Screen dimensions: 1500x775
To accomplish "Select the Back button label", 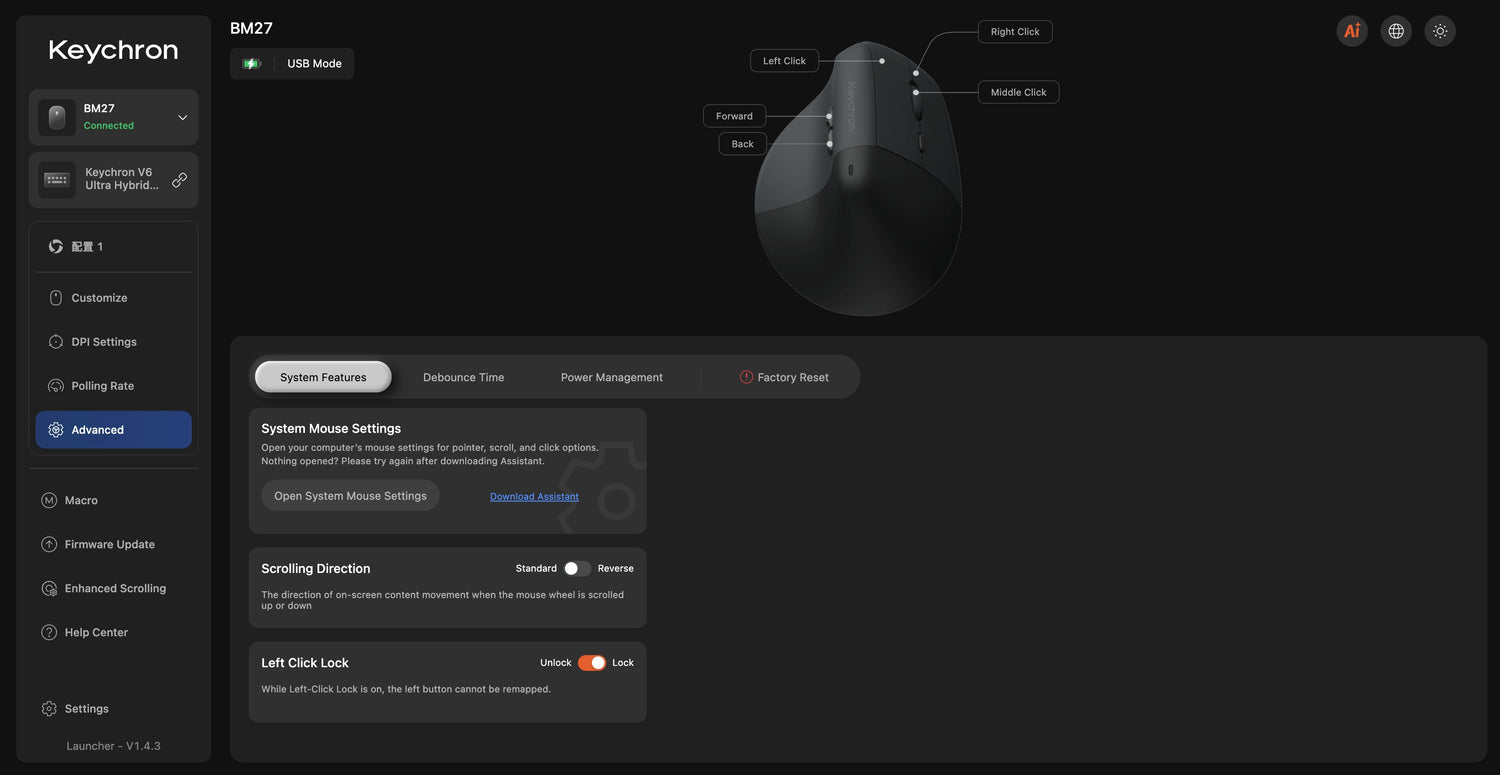I will 742,144.
